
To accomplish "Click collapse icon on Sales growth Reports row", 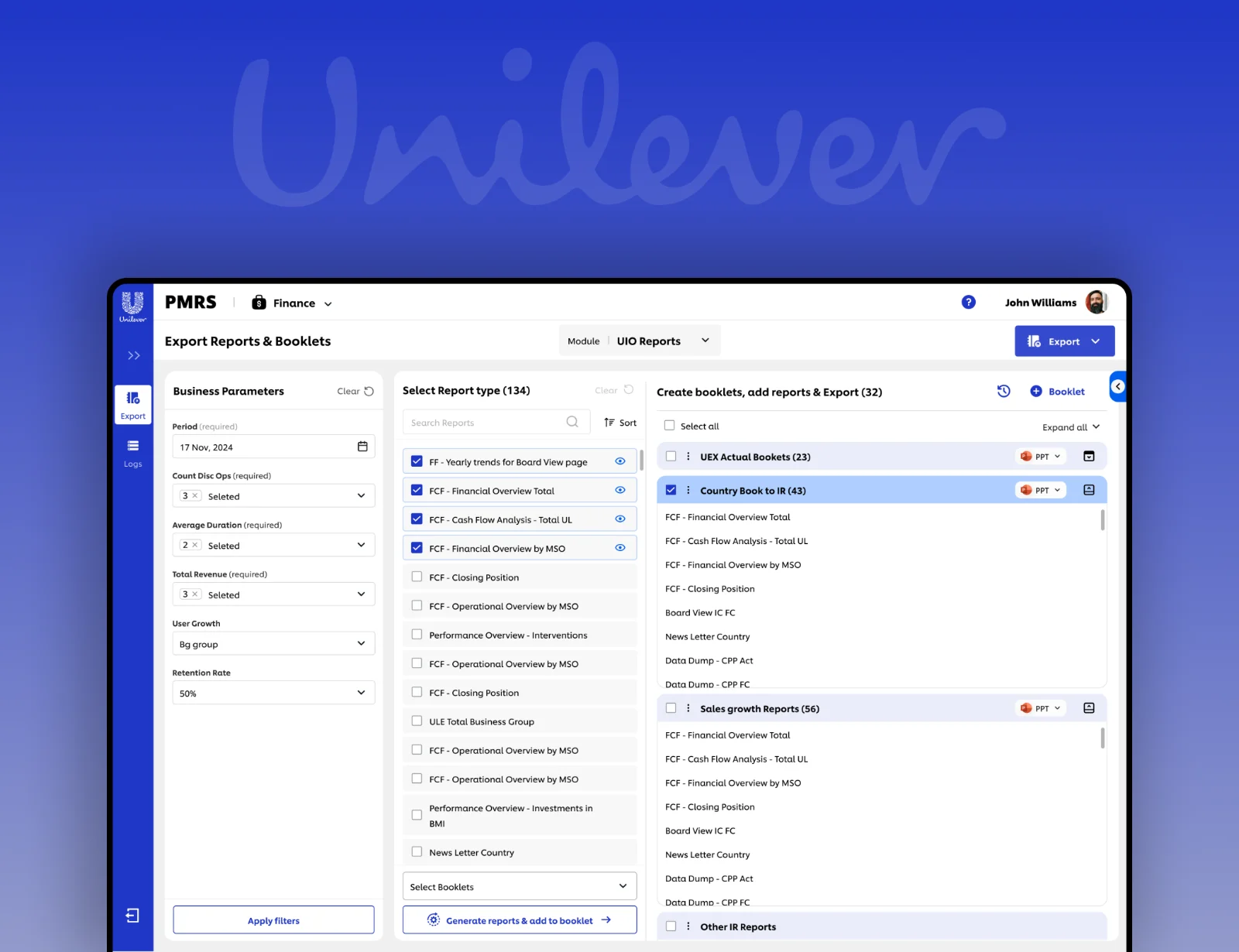I will (1089, 708).
